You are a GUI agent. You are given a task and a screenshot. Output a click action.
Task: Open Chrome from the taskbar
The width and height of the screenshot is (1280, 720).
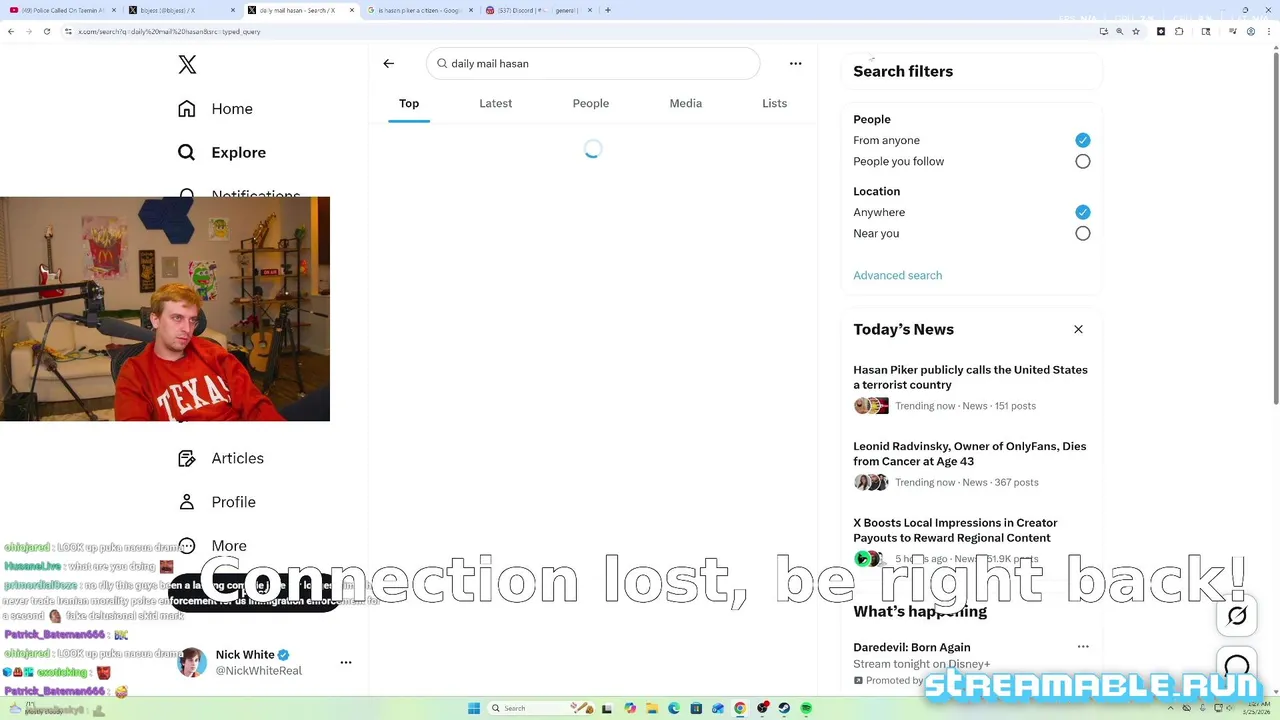(x=740, y=708)
